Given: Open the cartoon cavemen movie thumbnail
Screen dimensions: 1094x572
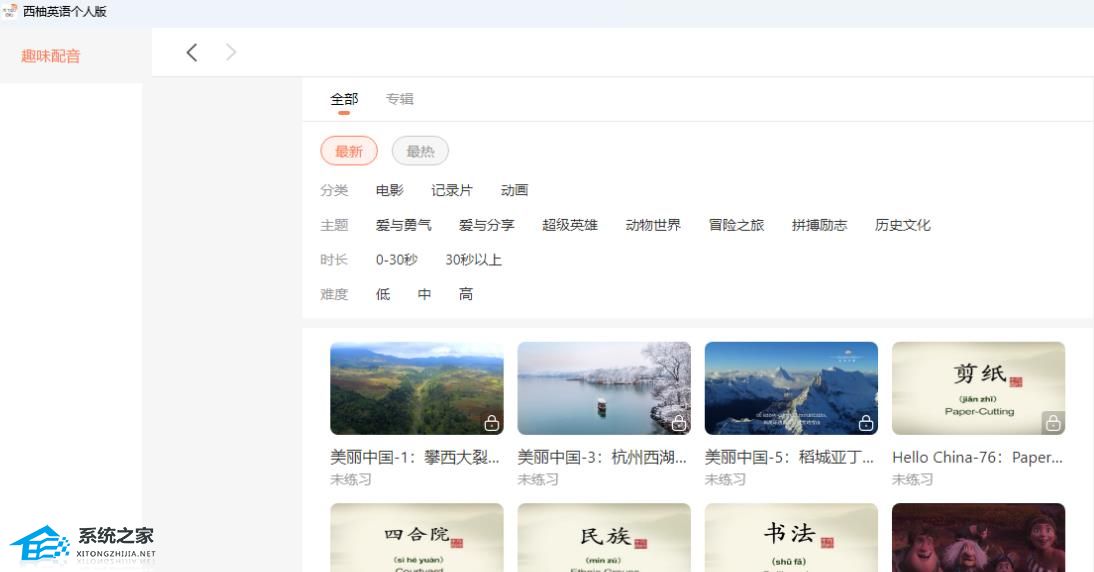Looking at the screenshot, I should [978, 537].
